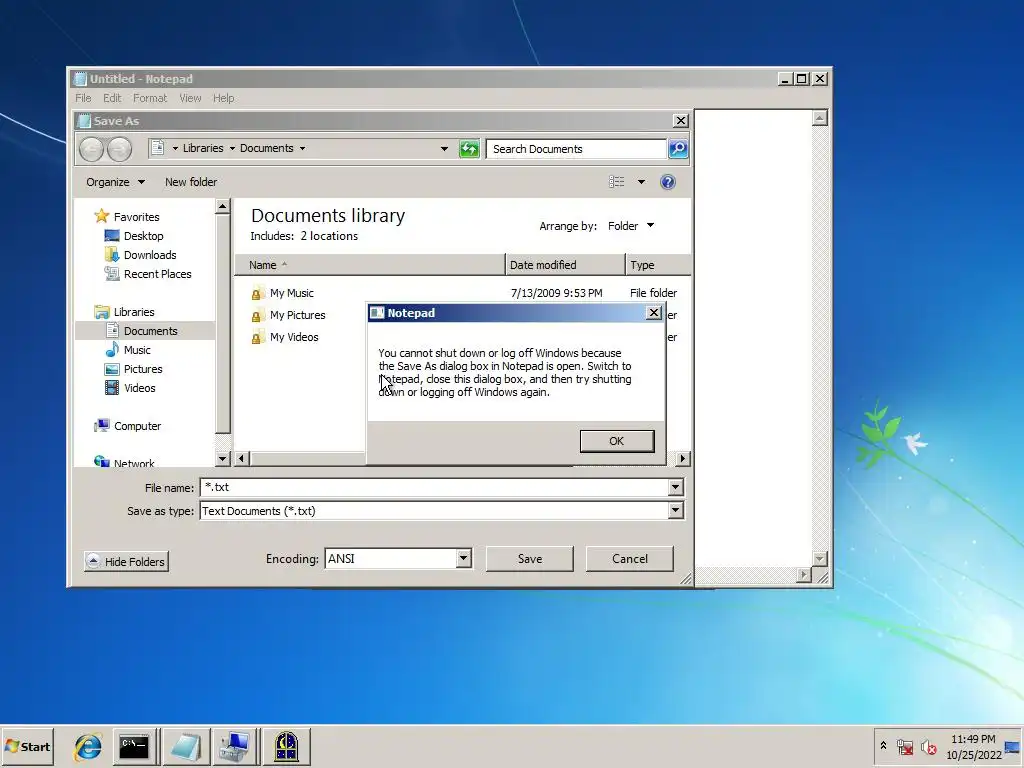Click the file list scroll left arrow

click(x=242, y=458)
